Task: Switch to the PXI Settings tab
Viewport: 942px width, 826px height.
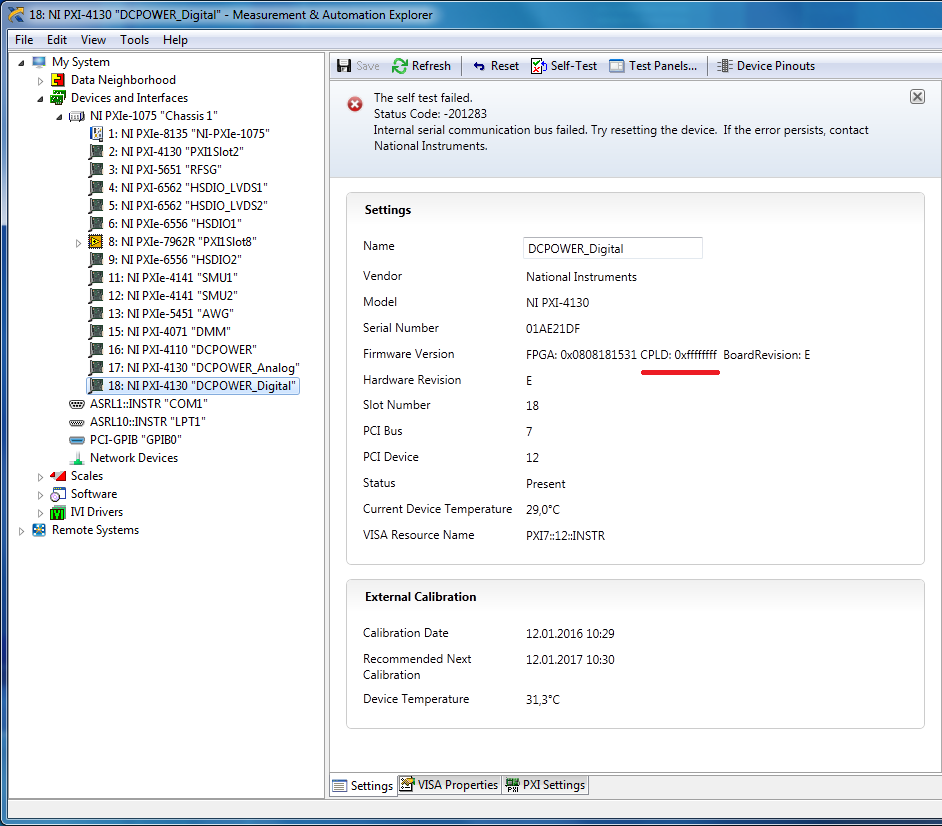Action: coord(545,785)
